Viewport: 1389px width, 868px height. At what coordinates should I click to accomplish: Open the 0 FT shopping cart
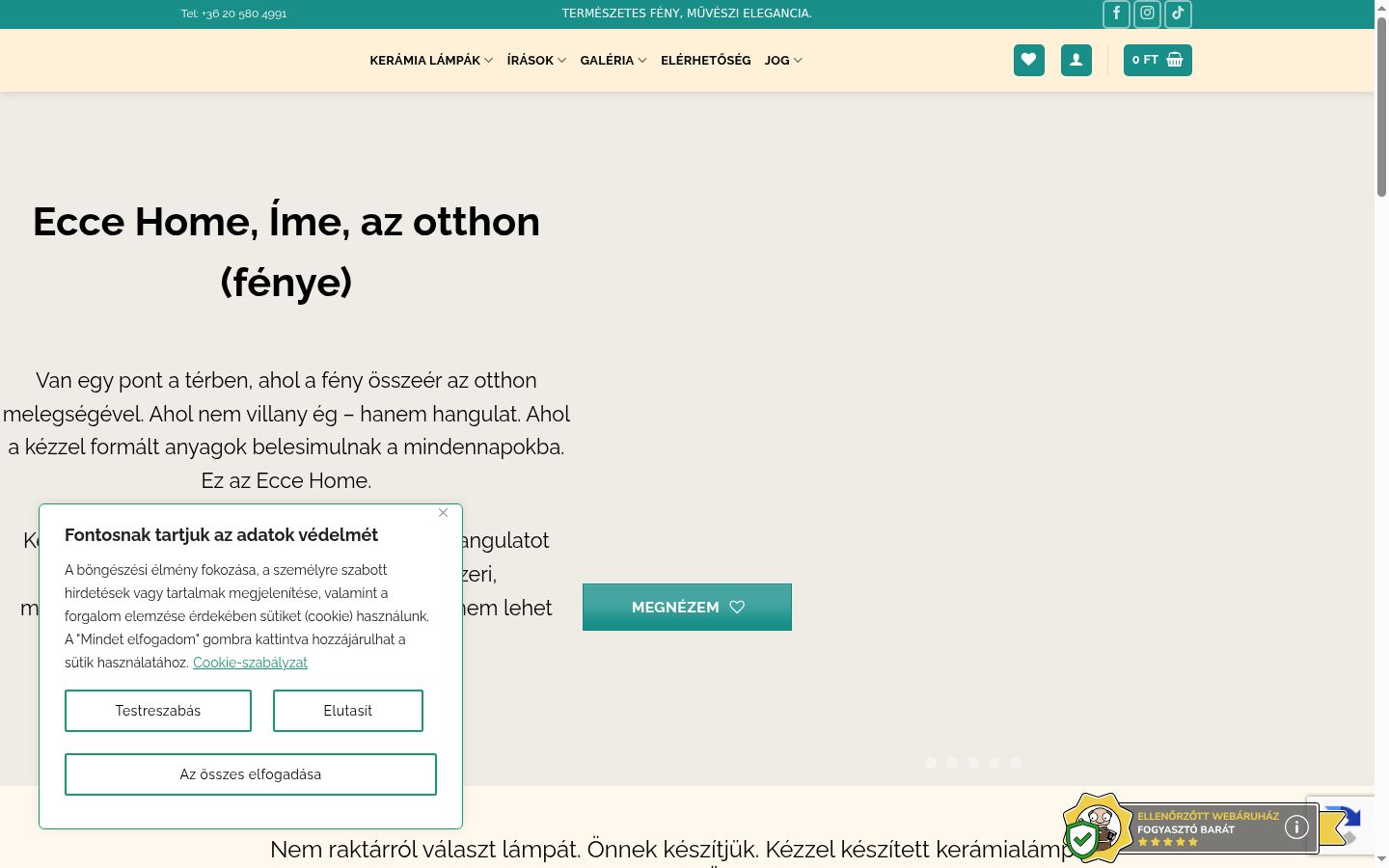click(x=1157, y=60)
